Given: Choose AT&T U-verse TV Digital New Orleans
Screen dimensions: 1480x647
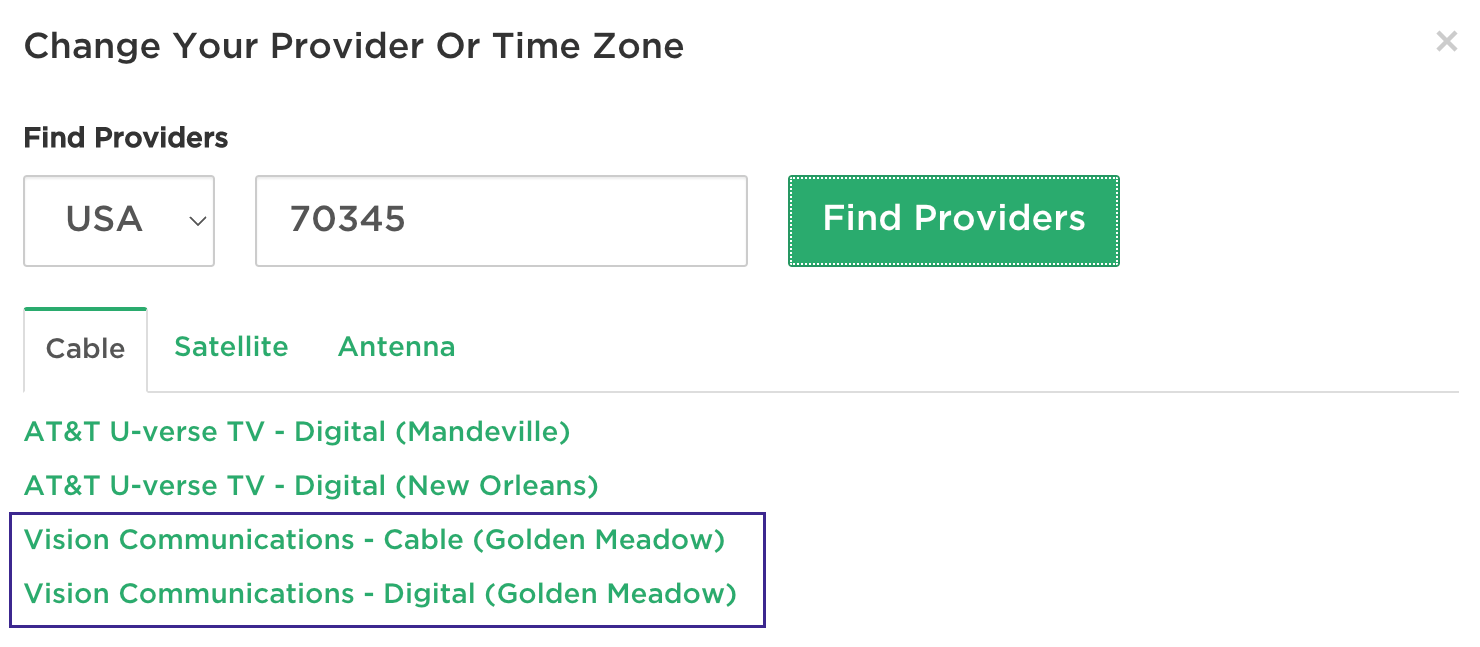Looking at the screenshot, I should point(310,486).
